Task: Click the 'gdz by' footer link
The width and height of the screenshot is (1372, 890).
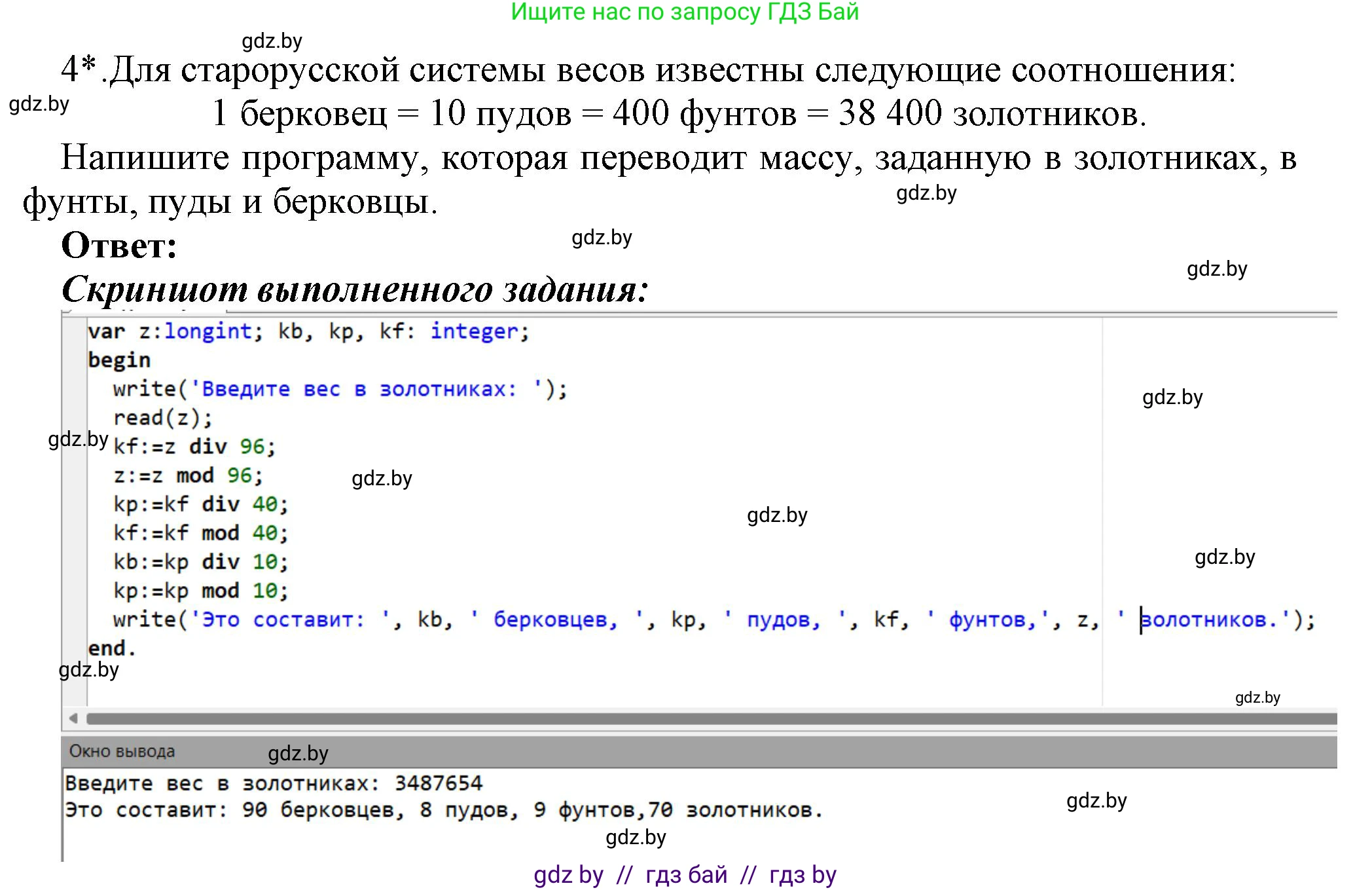Action: (568, 874)
